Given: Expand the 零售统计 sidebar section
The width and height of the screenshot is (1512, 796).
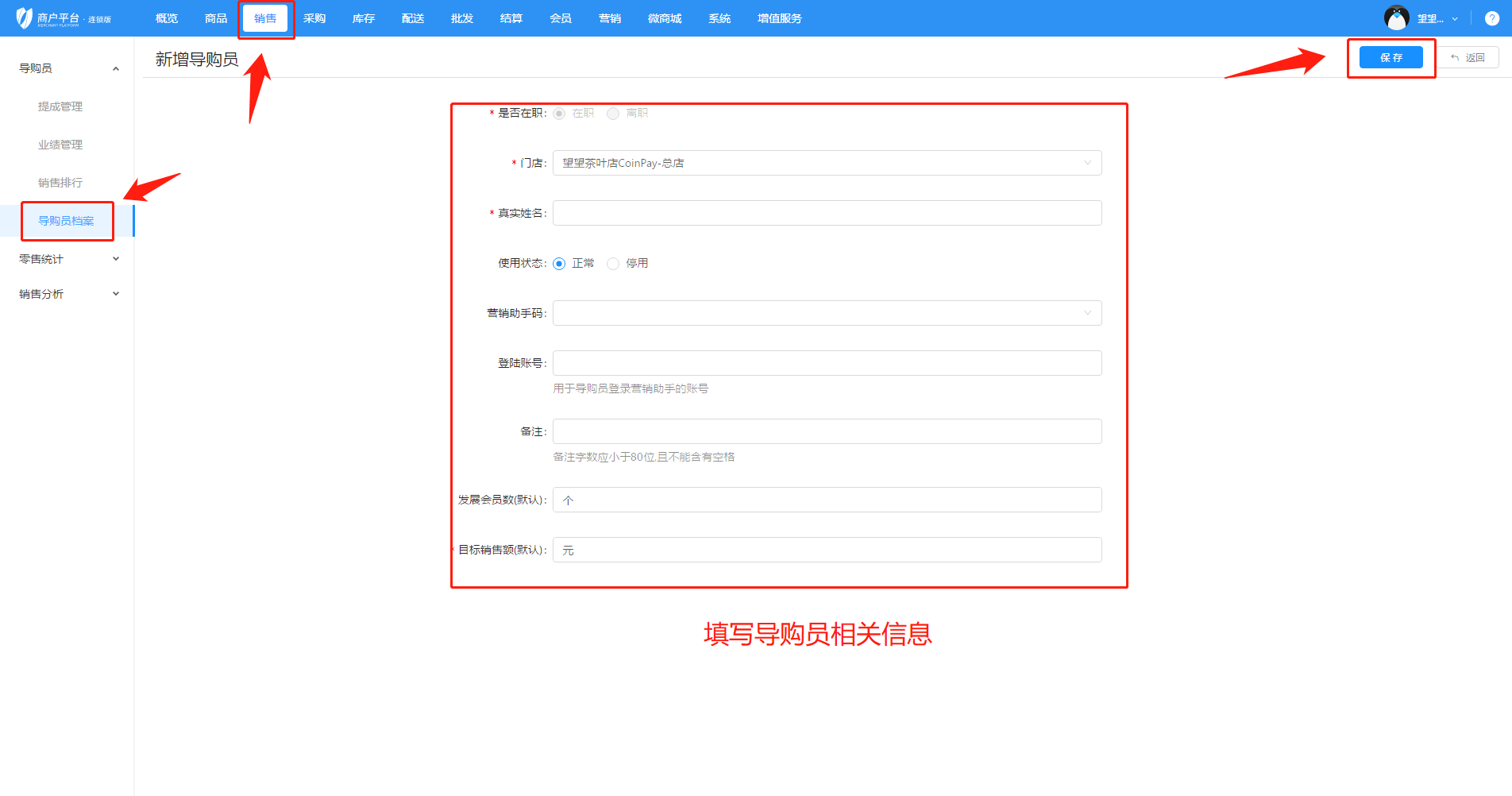Looking at the screenshot, I should 116,259.
